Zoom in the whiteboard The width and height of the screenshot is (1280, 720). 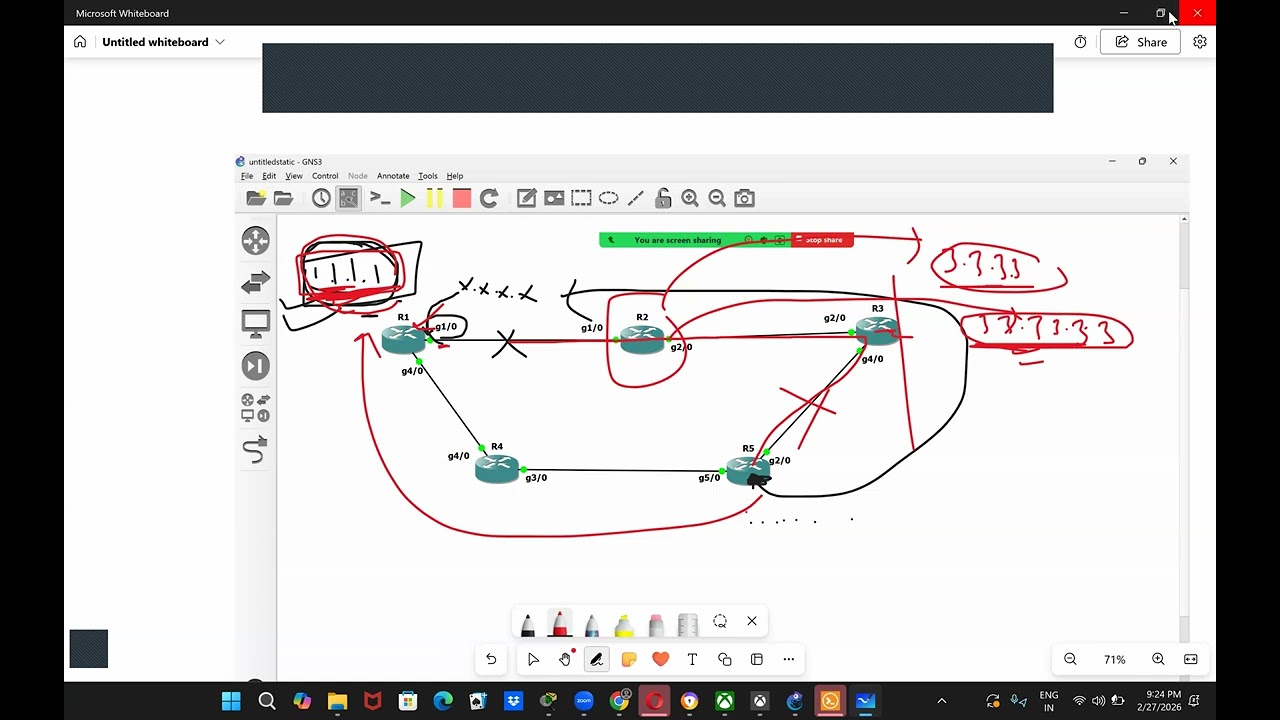[1158, 659]
